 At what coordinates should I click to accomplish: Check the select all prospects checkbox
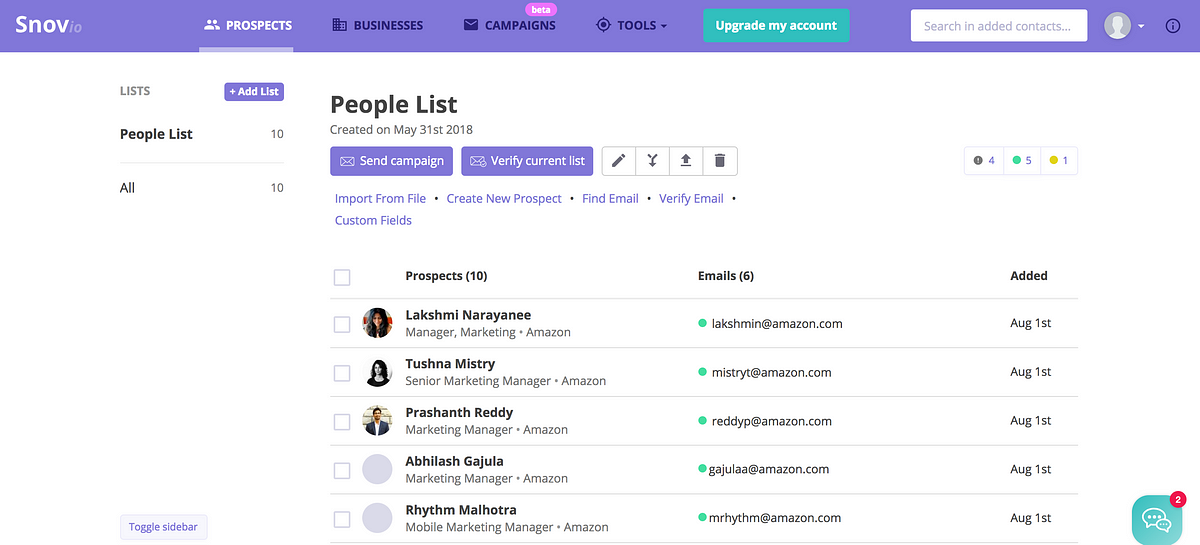coord(342,277)
